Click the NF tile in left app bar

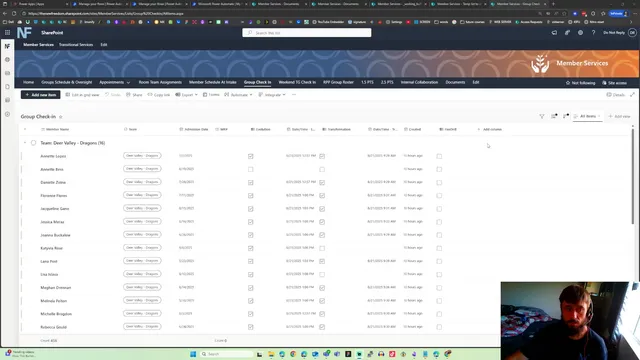[7, 46]
